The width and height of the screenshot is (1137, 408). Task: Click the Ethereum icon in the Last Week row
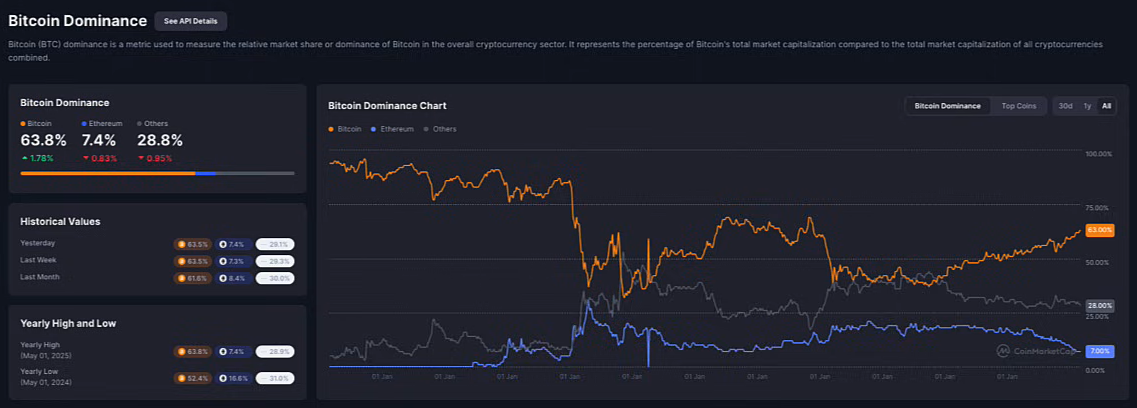(x=223, y=261)
